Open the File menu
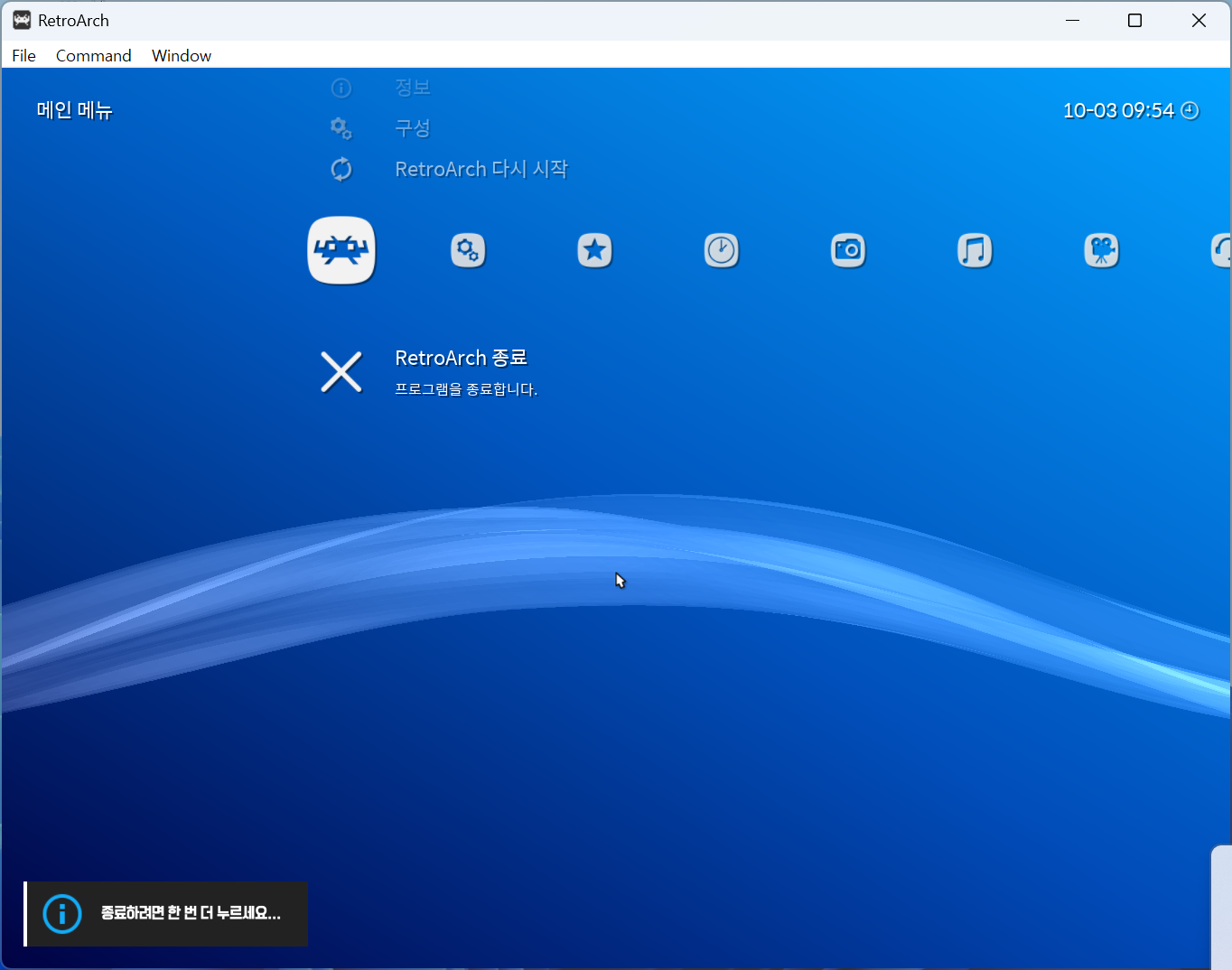This screenshot has height=970, width=1232. pyautogui.click(x=23, y=55)
